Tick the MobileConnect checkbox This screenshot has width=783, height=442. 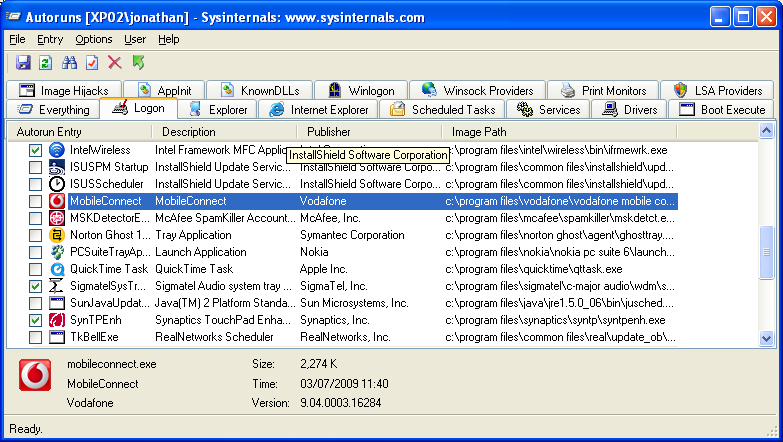(x=35, y=201)
